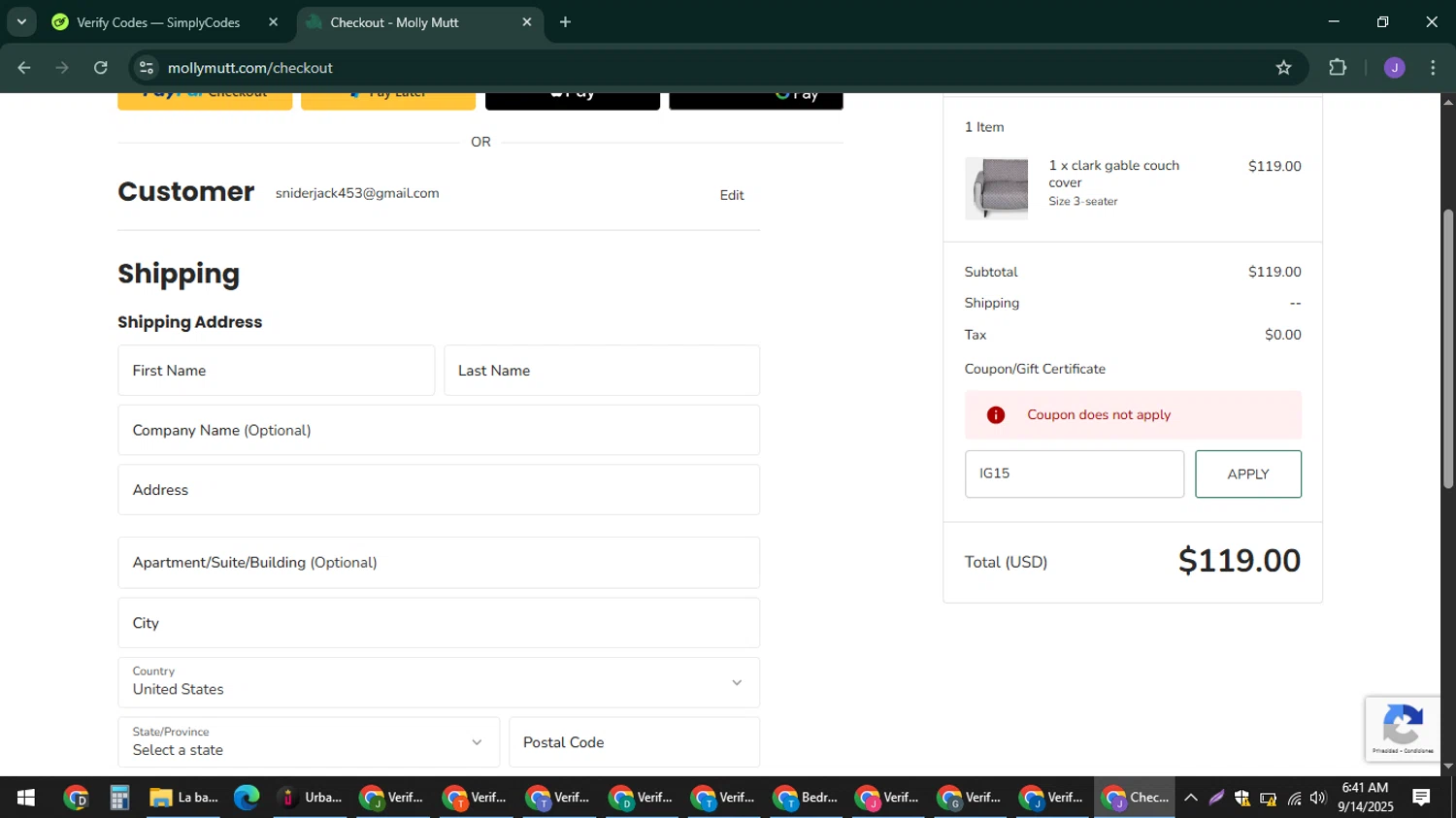Click the 'Size 3-seater' text
1456x818 pixels.
coord(1083,201)
